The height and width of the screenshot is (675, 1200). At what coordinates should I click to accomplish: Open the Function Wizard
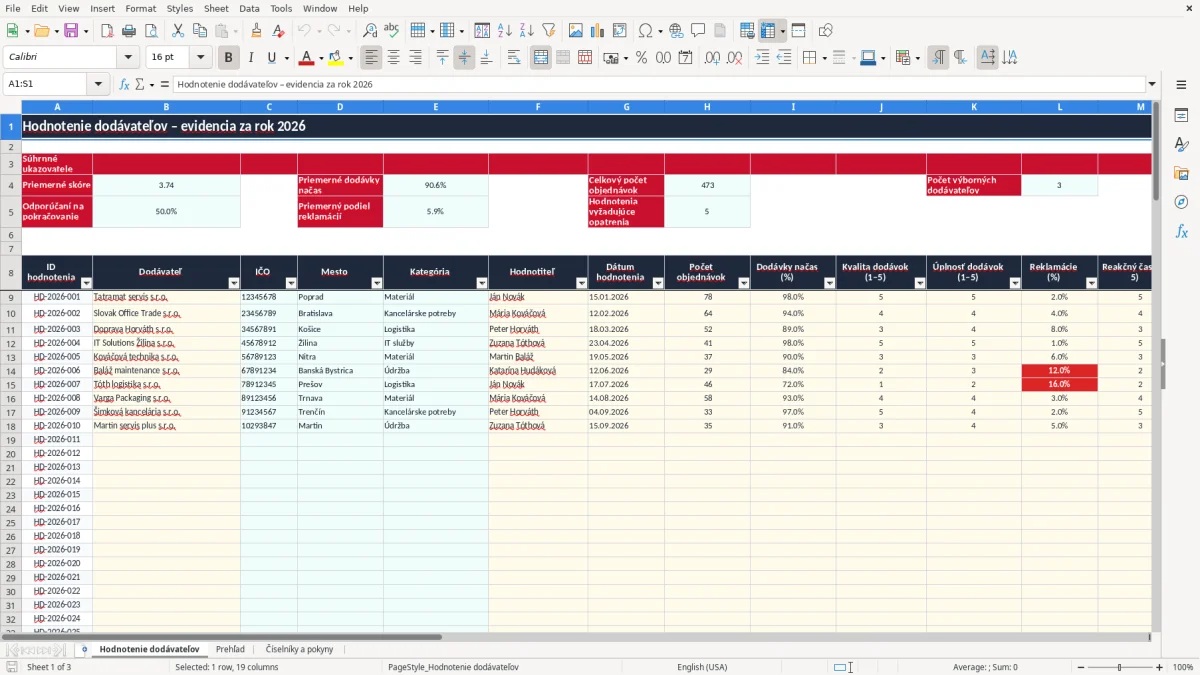click(124, 84)
